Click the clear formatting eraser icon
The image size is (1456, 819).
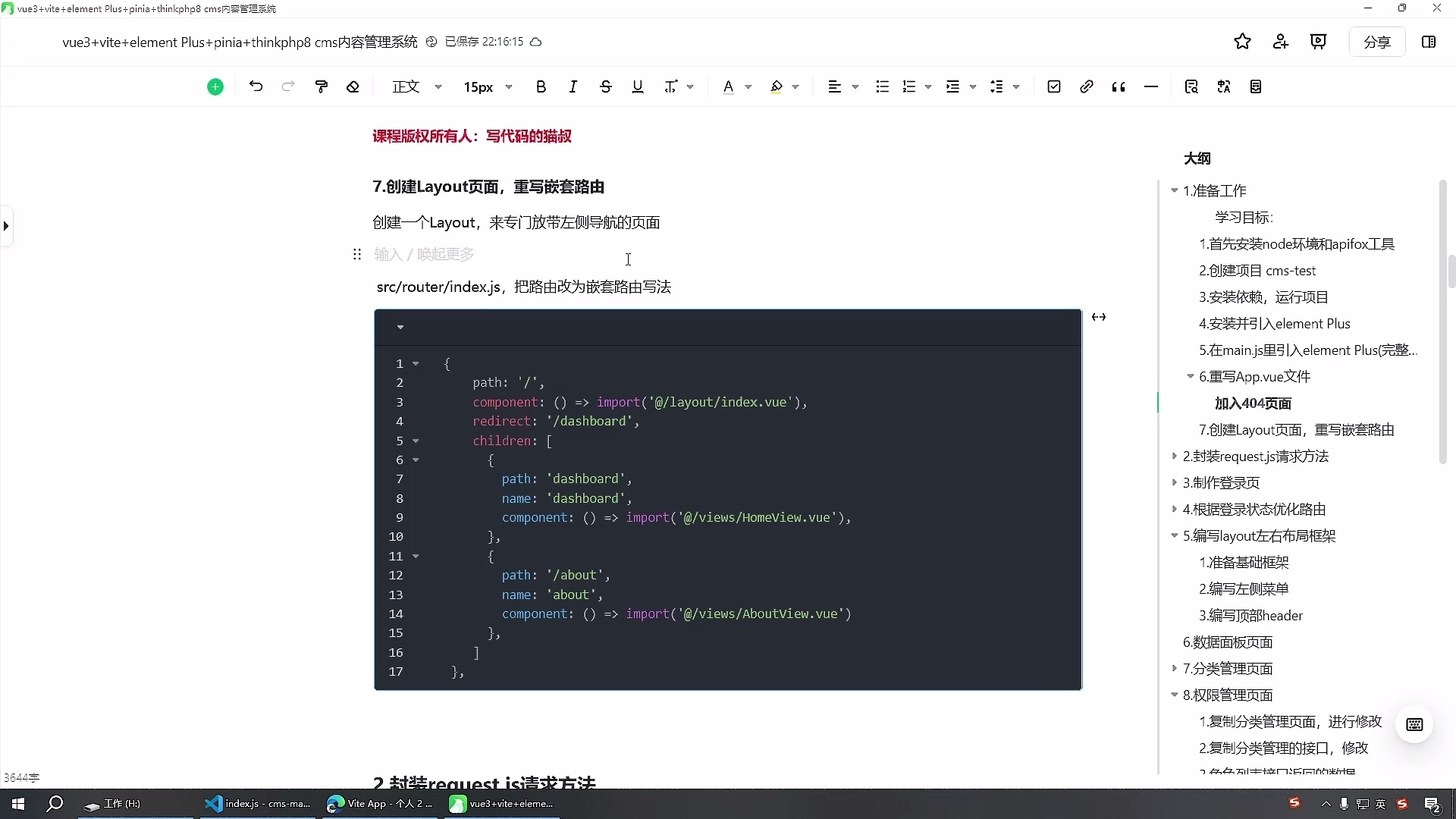[x=353, y=86]
